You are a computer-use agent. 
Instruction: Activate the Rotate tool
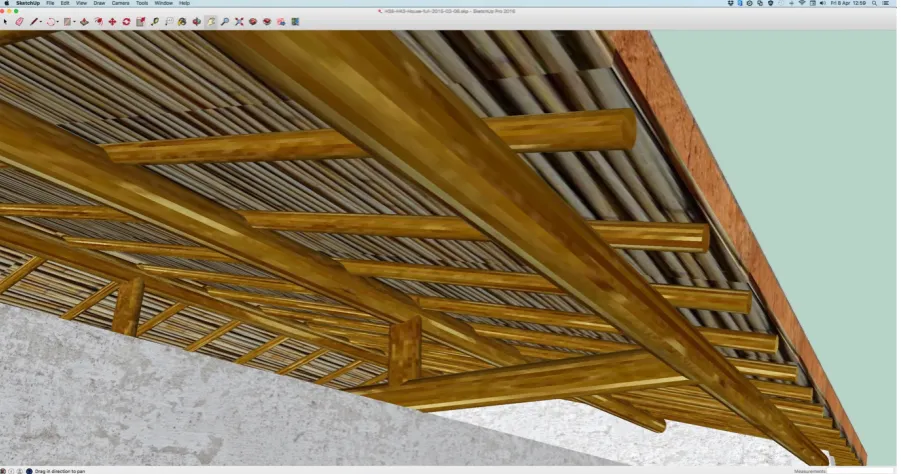pyautogui.click(x=126, y=22)
